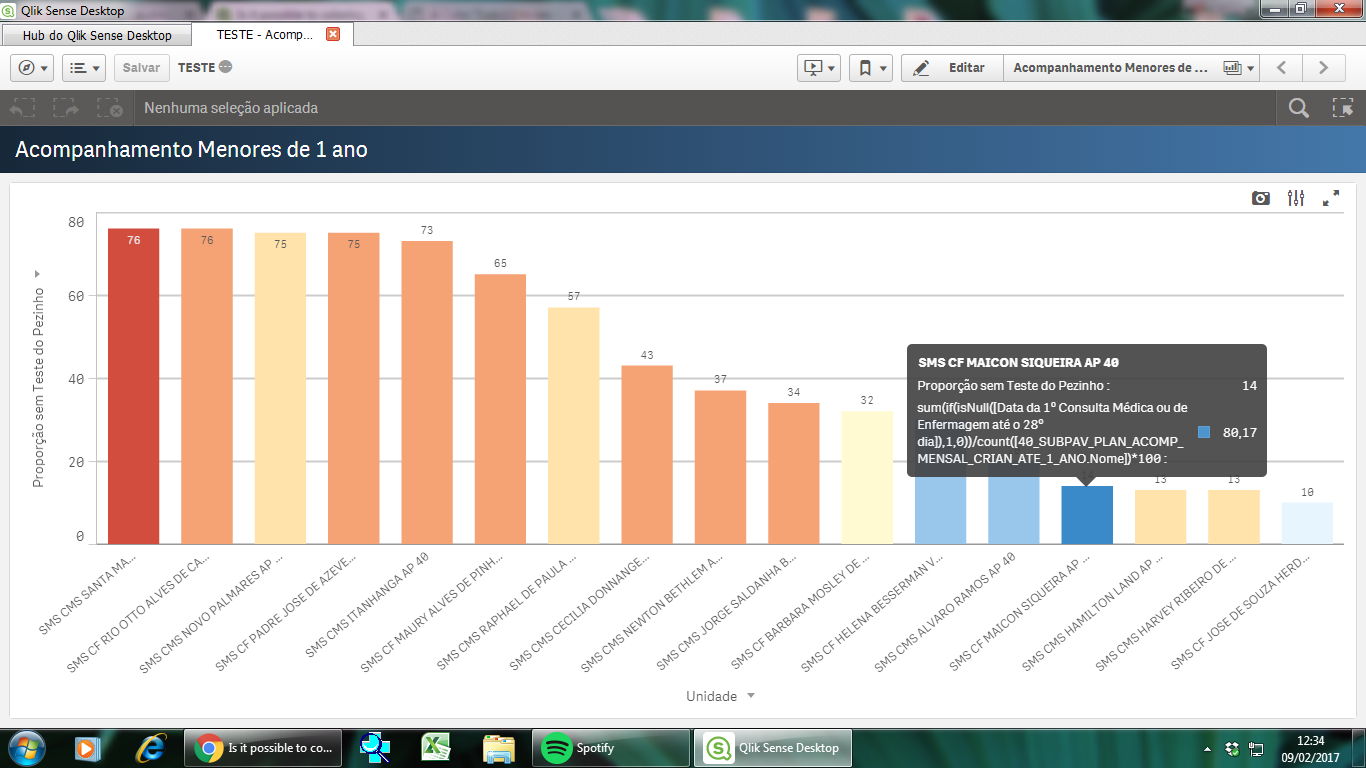Click the SMS CF PADRE JOSE DE AZEVE bar
Screen dimensions: 1366x768
(x=354, y=388)
